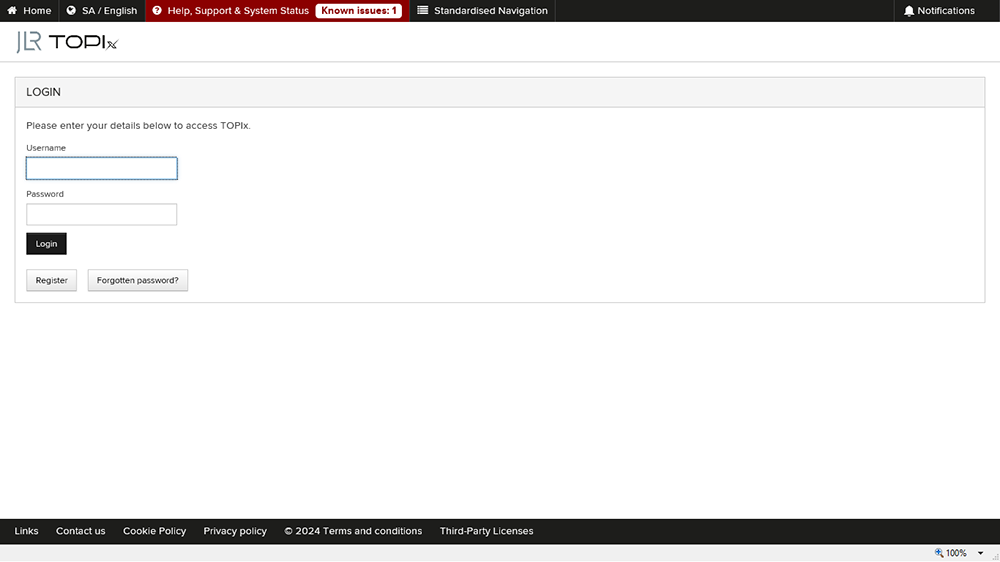This screenshot has height=562, width=1000.
Task: Click the Register button
Action: pyautogui.click(x=52, y=280)
